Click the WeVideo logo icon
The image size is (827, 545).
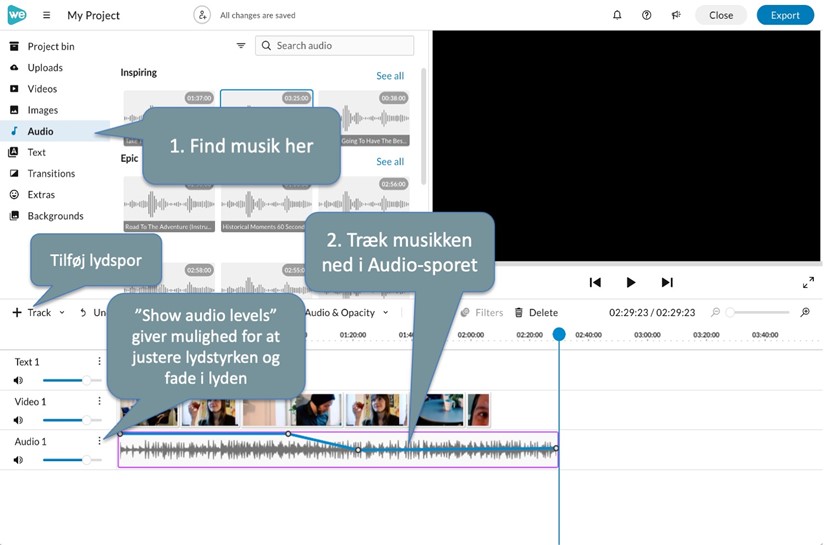tap(16, 15)
